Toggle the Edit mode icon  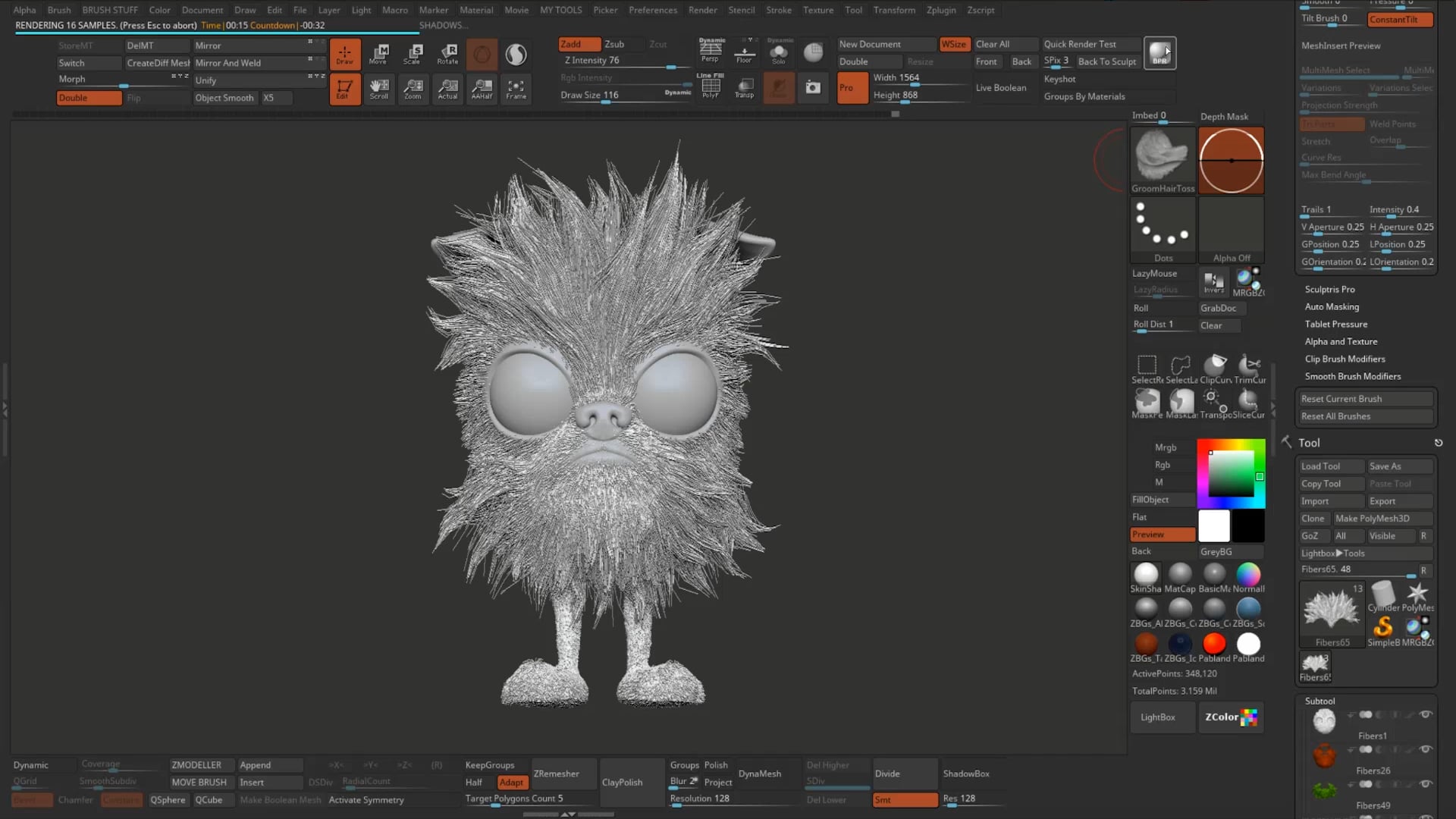345,89
